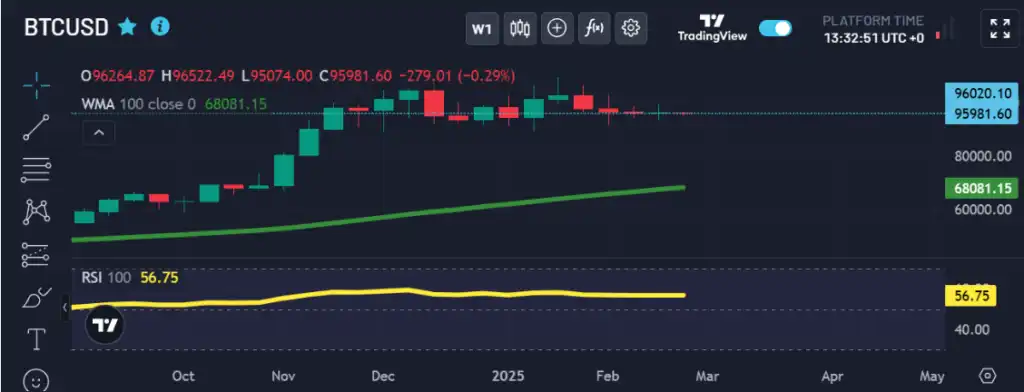Add BTCUSD to favorites with star icon
1024x392 pixels.
pos(127,27)
